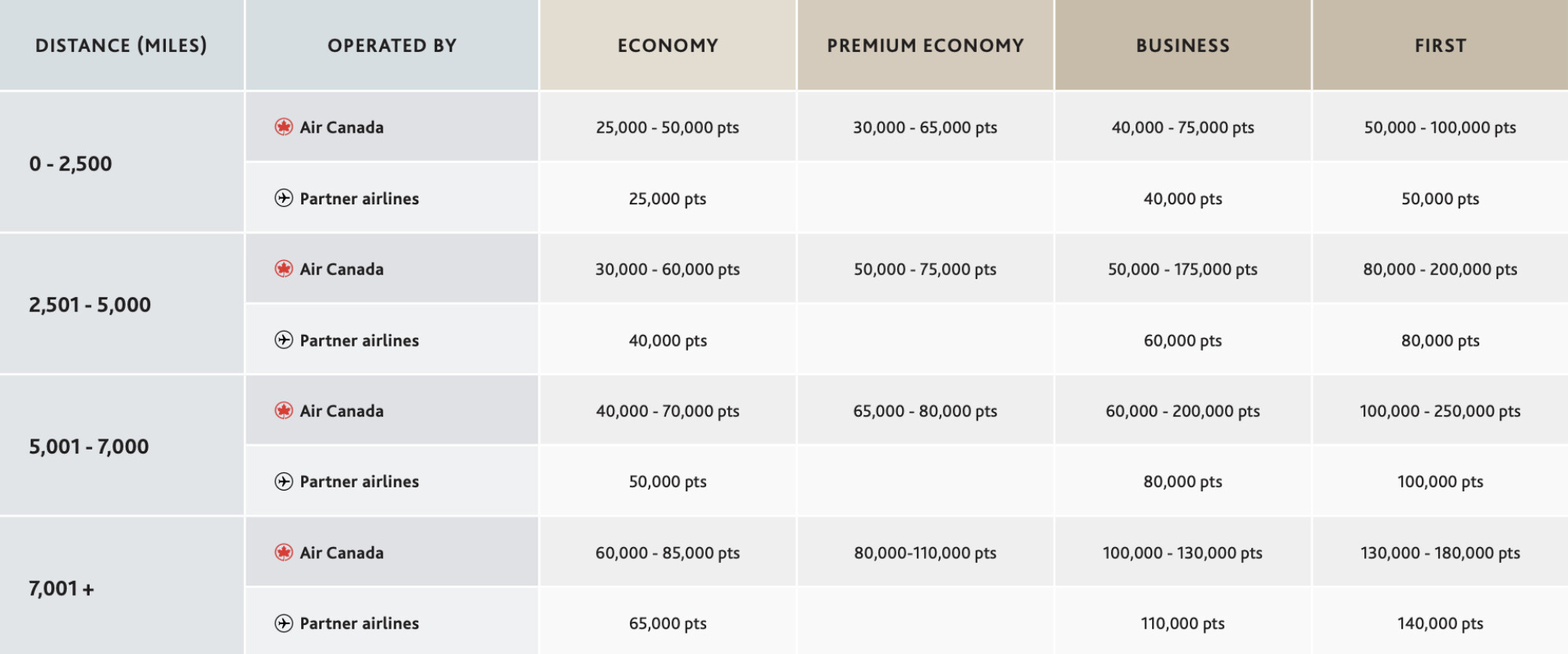The height and width of the screenshot is (654, 1568).
Task: Click the 50,000 - 175,000 pts business cell
Action: click(1183, 269)
